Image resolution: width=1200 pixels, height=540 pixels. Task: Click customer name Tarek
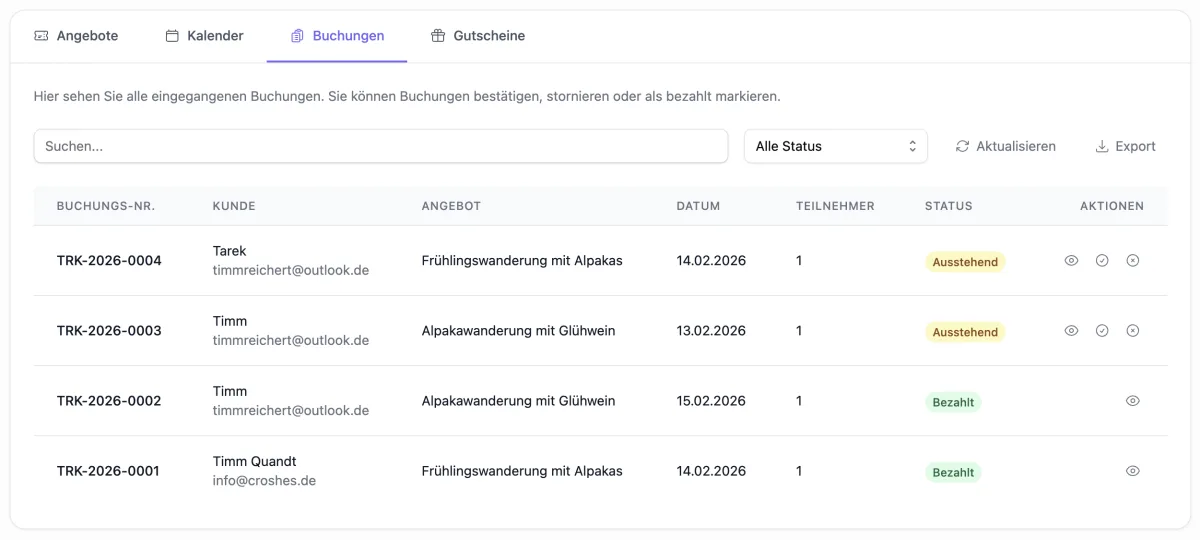pos(229,251)
